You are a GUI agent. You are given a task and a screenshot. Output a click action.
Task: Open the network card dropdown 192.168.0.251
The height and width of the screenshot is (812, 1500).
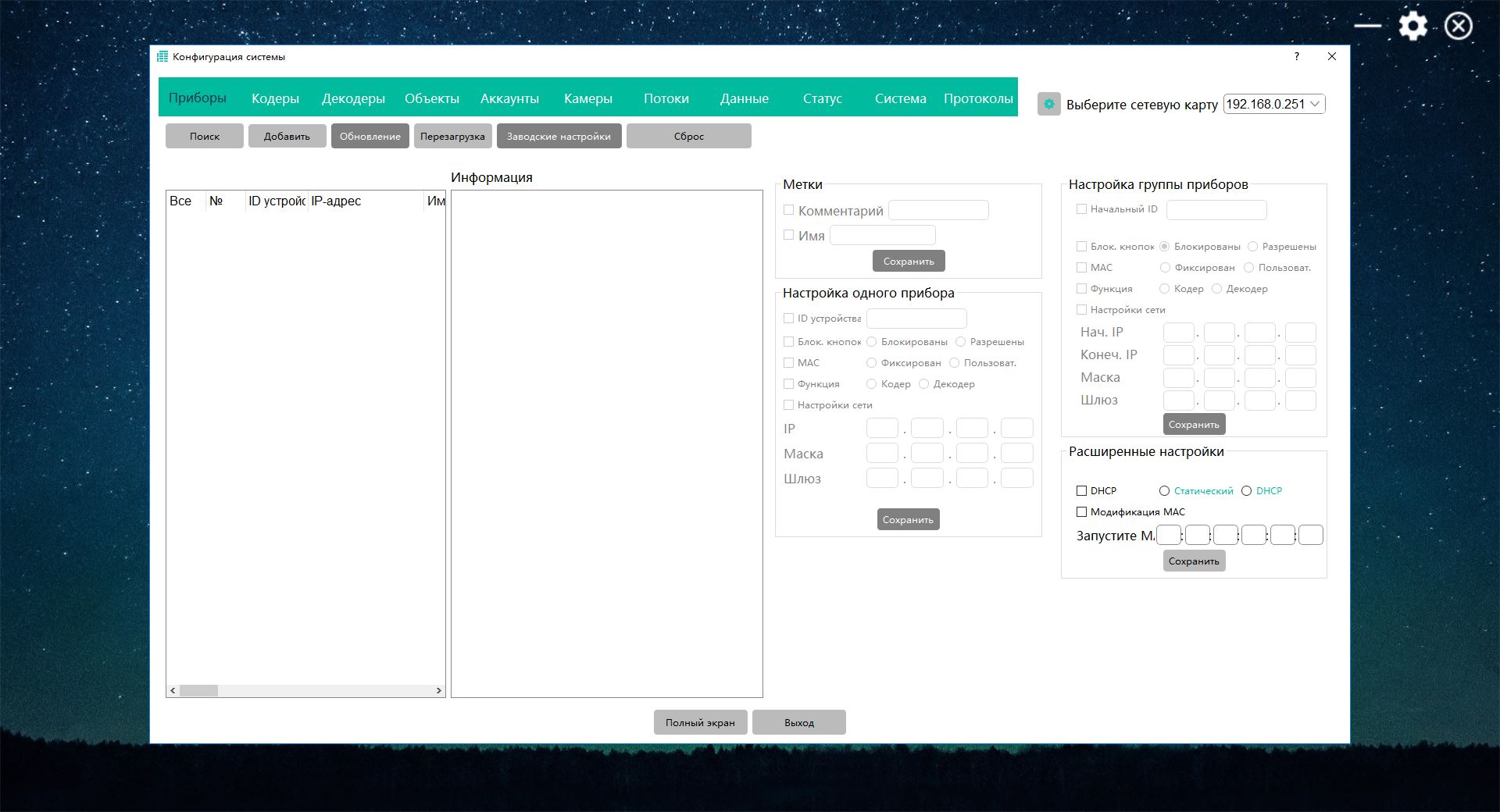pyautogui.click(x=1273, y=104)
